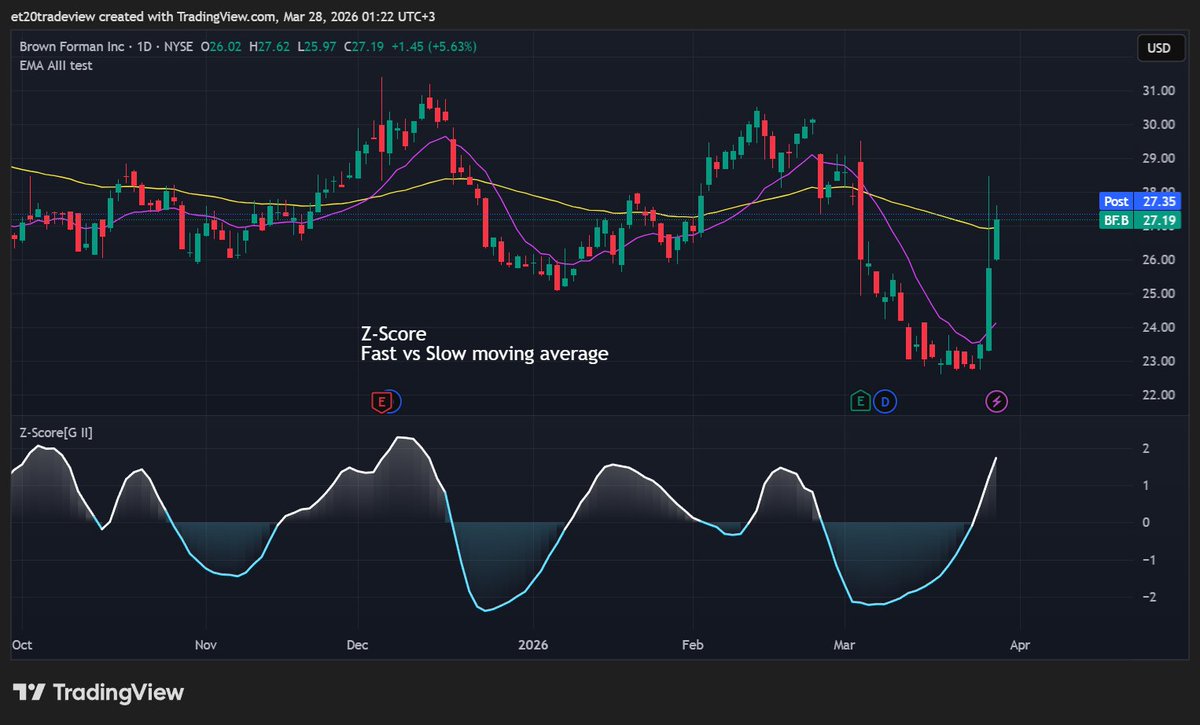The height and width of the screenshot is (725, 1200).
Task: Click the Oct label on time axis
Action: point(22,646)
